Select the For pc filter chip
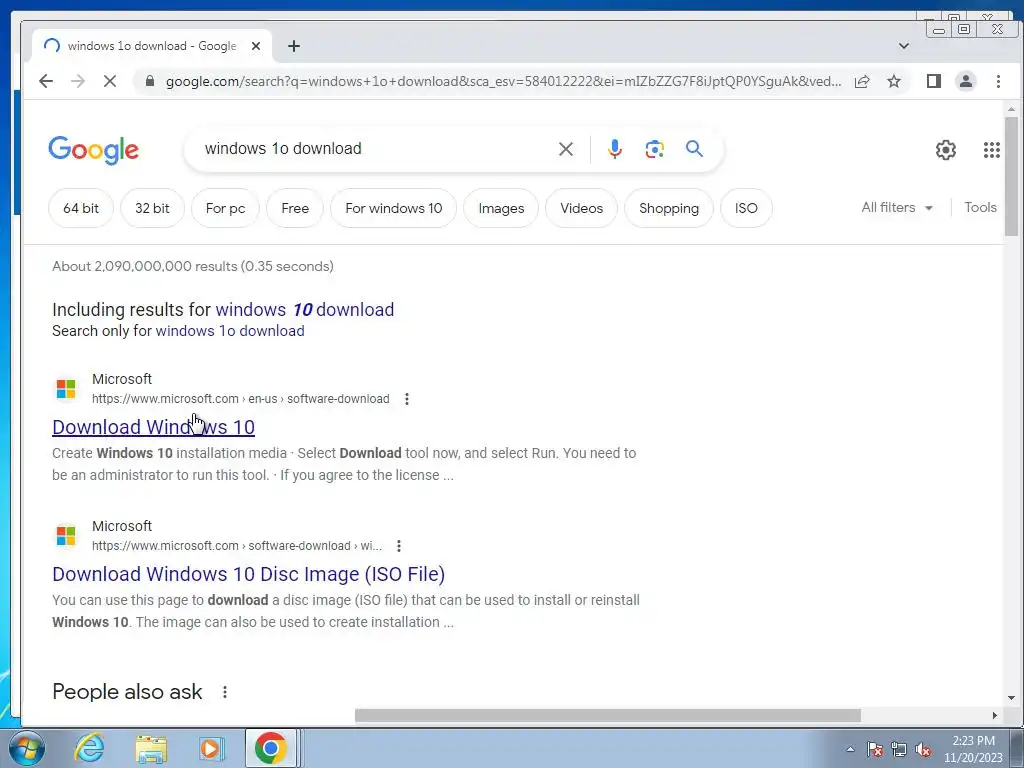The width and height of the screenshot is (1024, 768). point(225,208)
